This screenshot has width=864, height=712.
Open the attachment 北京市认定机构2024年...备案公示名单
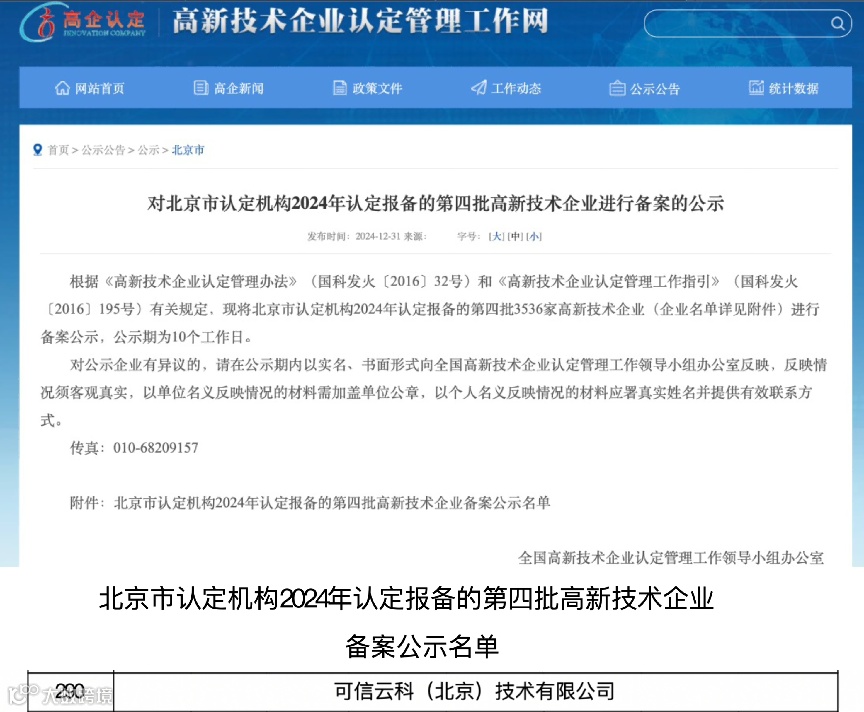click(332, 503)
